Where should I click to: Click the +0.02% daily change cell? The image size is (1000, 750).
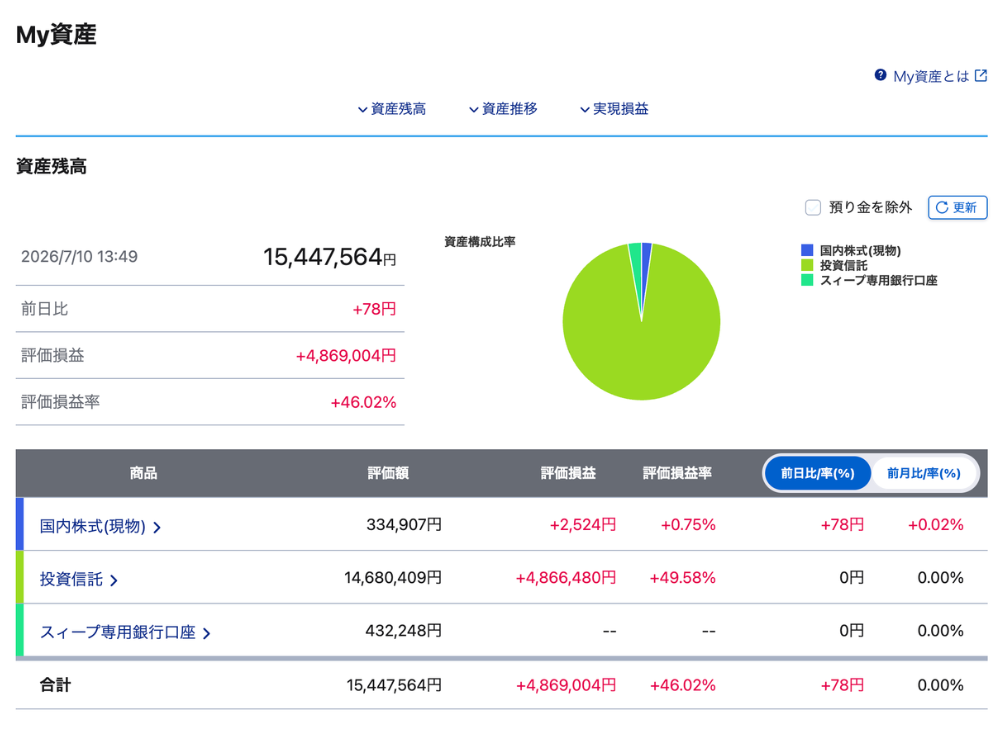tap(936, 525)
